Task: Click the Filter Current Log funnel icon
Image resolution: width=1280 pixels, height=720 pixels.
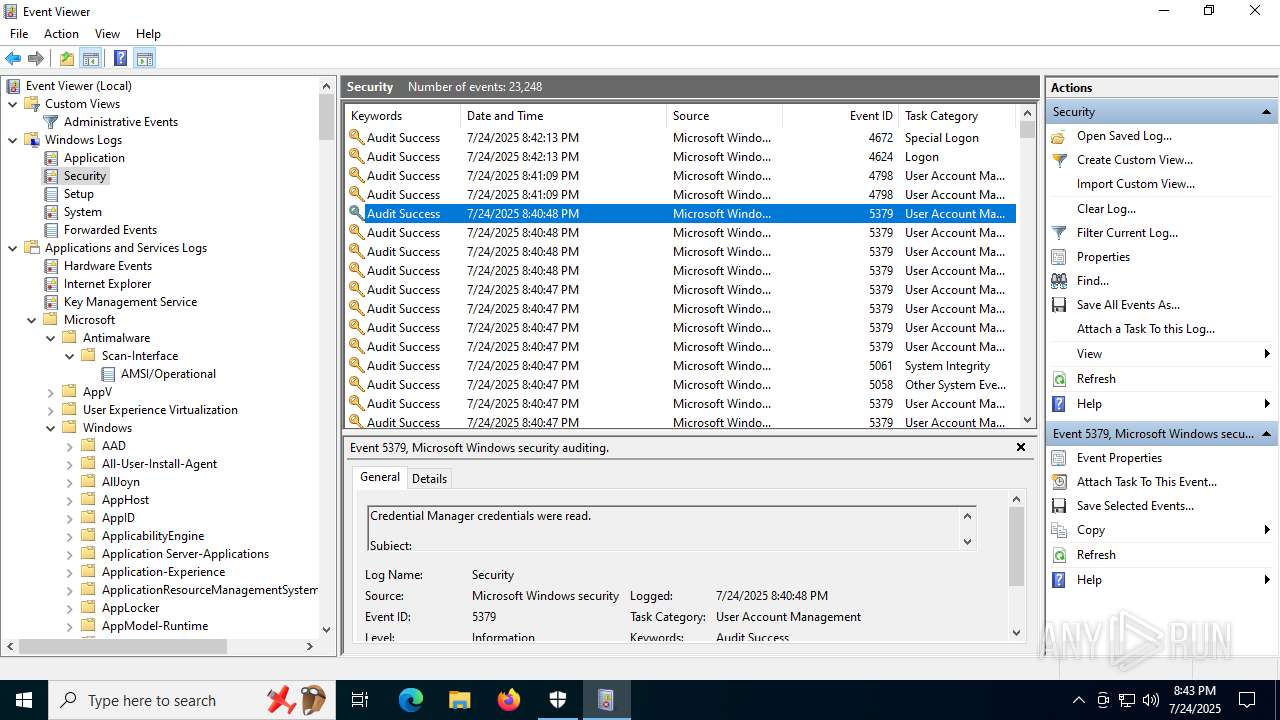Action: [x=1059, y=233]
